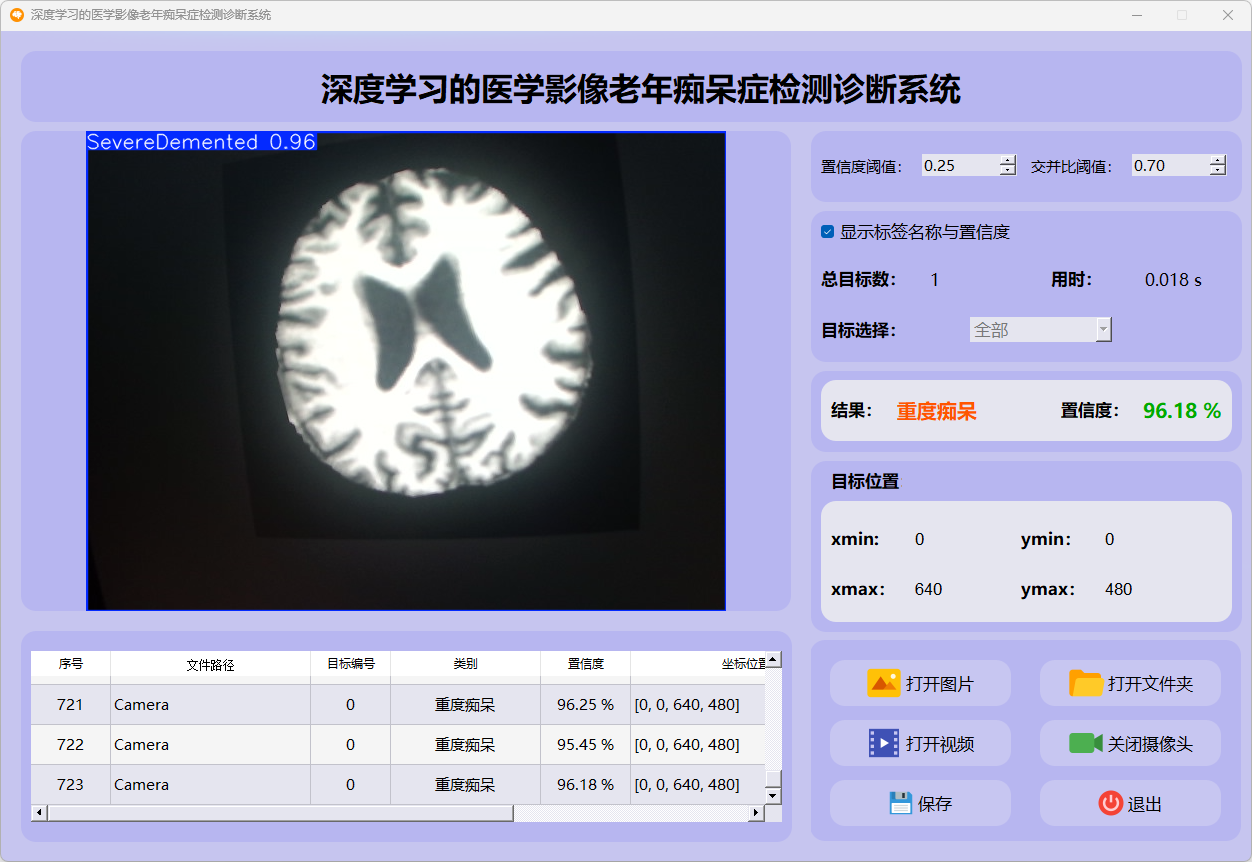Click the yellow folder icon
Screen dimensions: 1252x862
pos(1085,684)
